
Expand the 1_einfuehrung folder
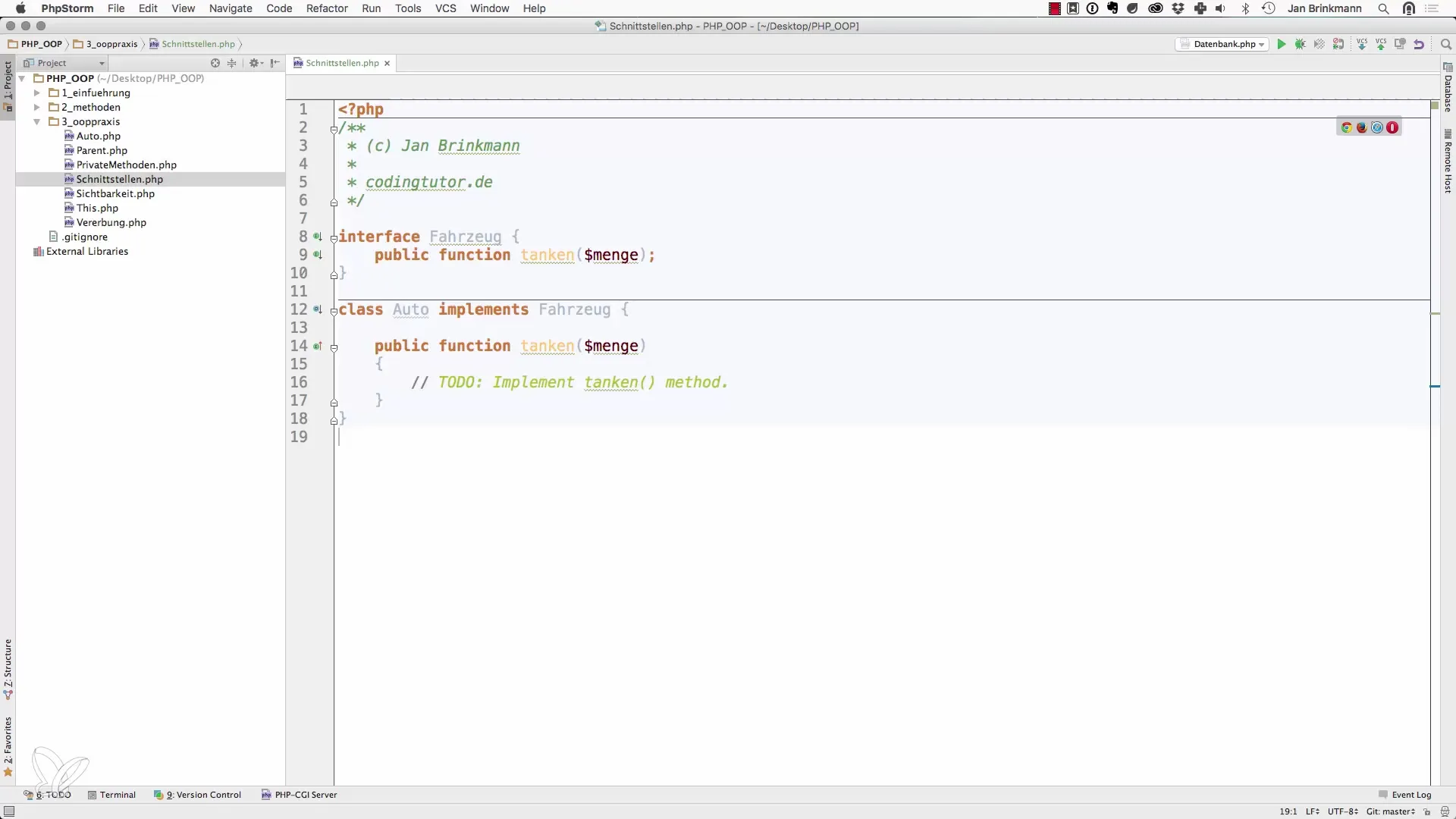(x=36, y=93)
